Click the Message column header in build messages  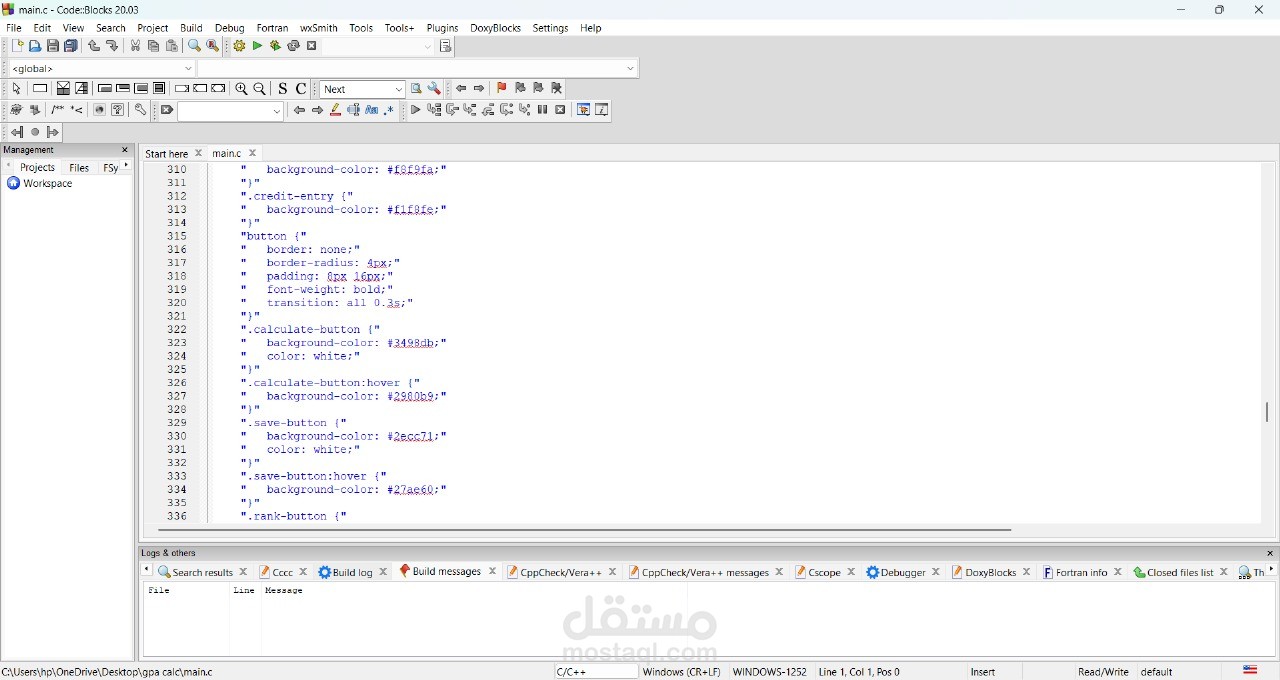[x=284, y=591]
